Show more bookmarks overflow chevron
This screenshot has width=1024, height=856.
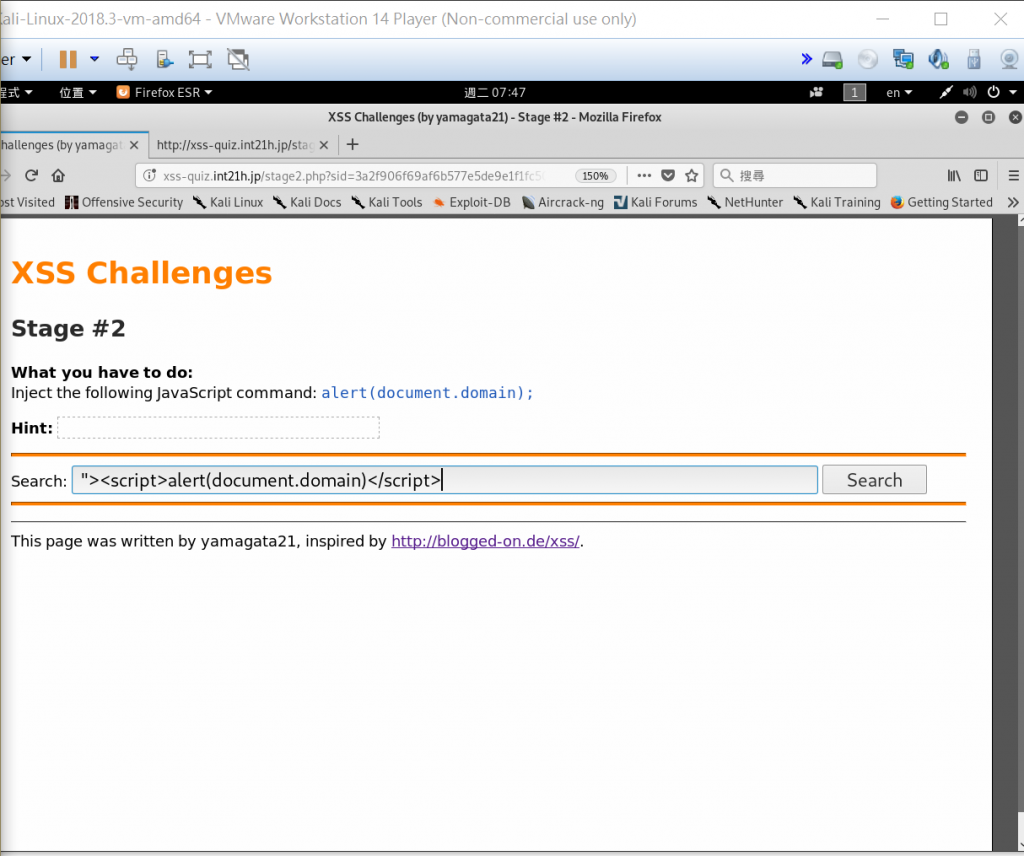1013,202
